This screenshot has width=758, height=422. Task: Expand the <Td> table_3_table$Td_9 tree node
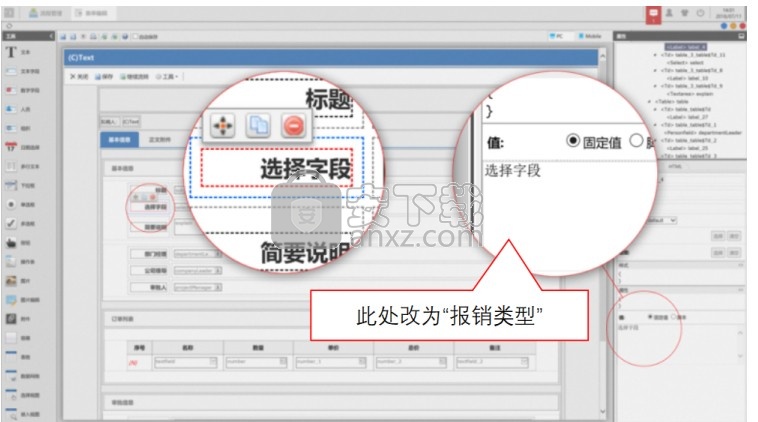tap(655, 86)
